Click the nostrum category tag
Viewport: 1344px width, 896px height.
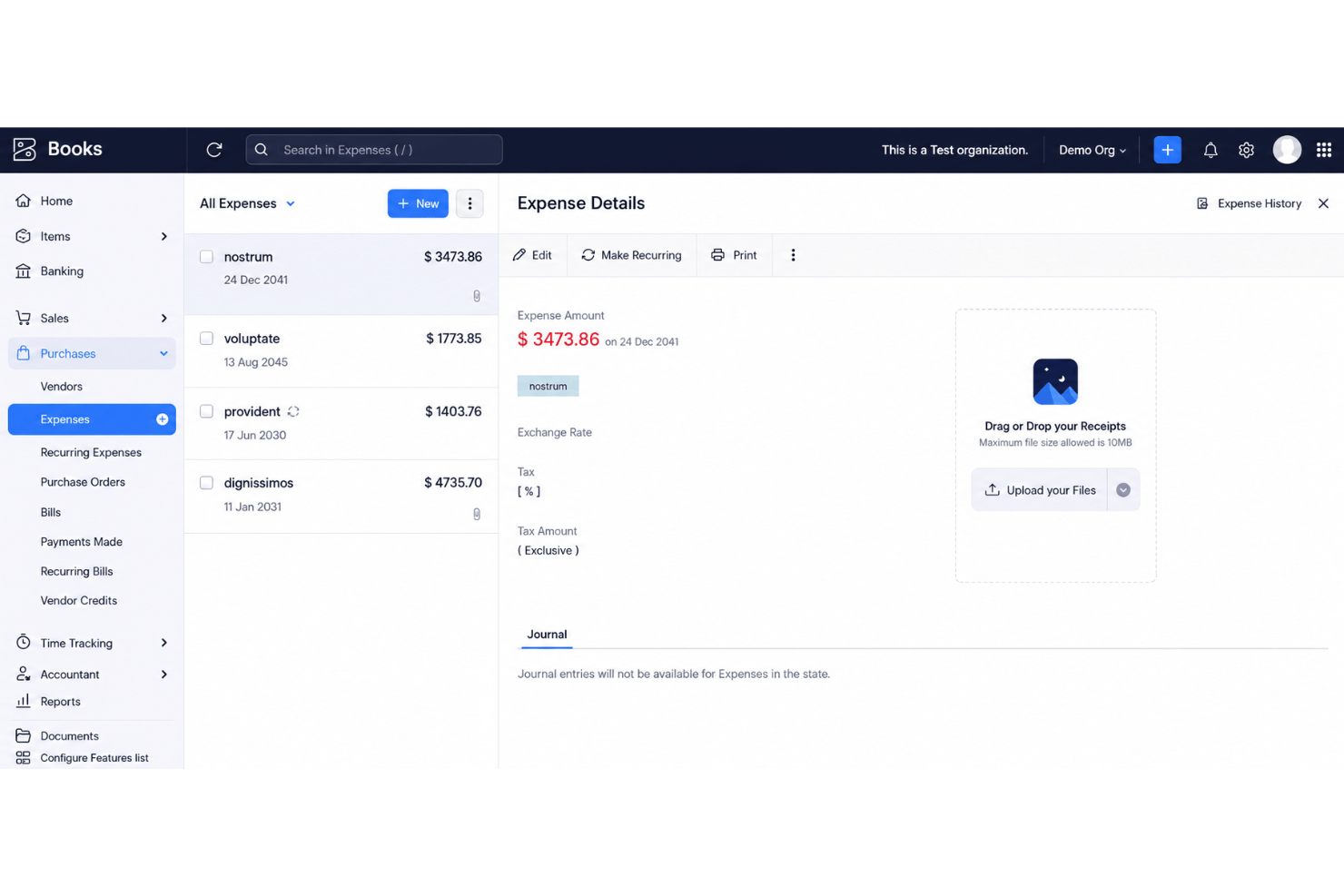548,386
